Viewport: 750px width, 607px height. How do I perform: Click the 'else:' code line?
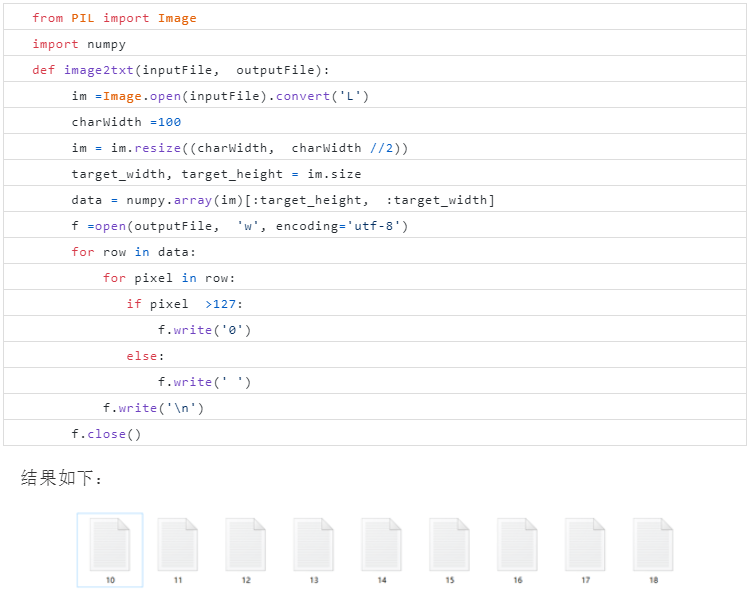[375, 355]
